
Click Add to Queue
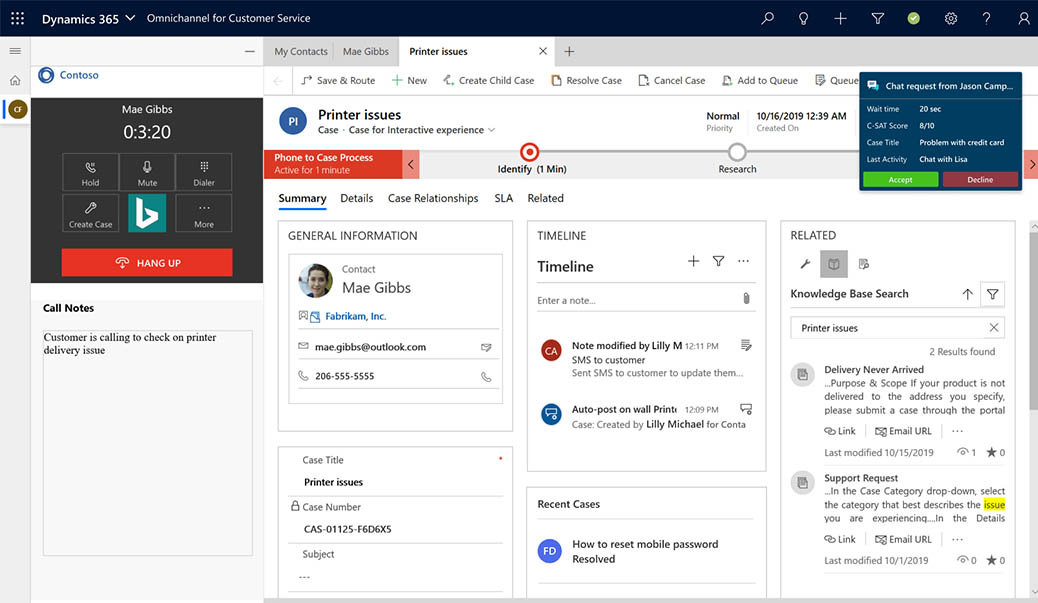coord(760,80)
